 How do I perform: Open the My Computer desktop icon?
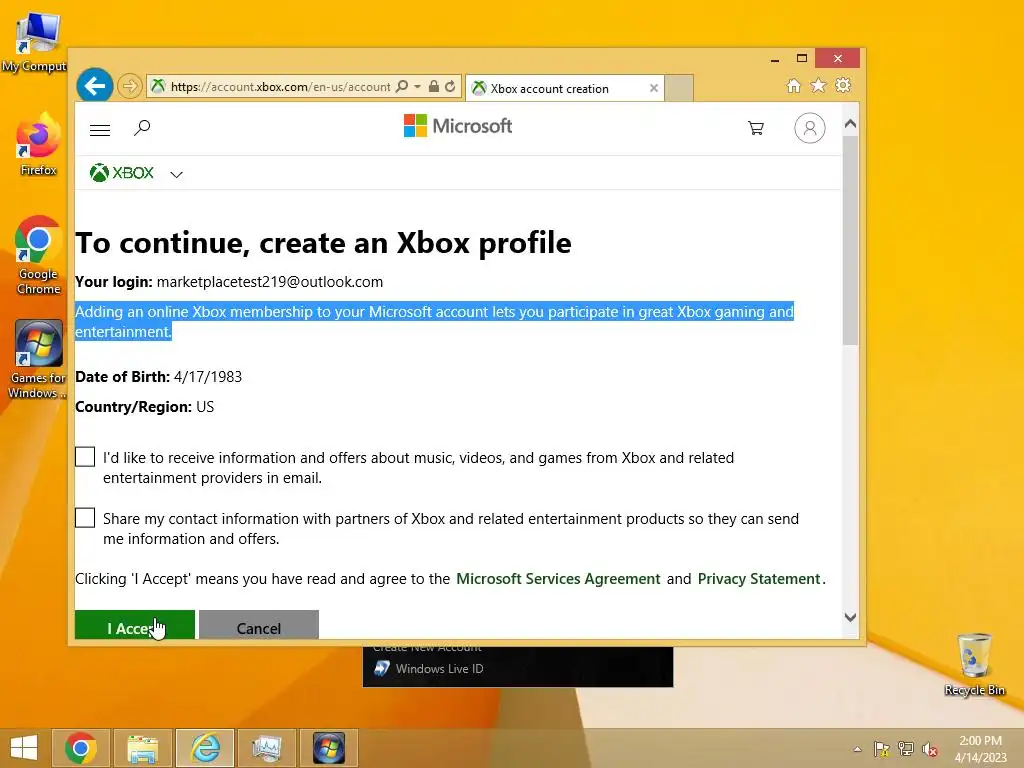[x=35, y=42]
